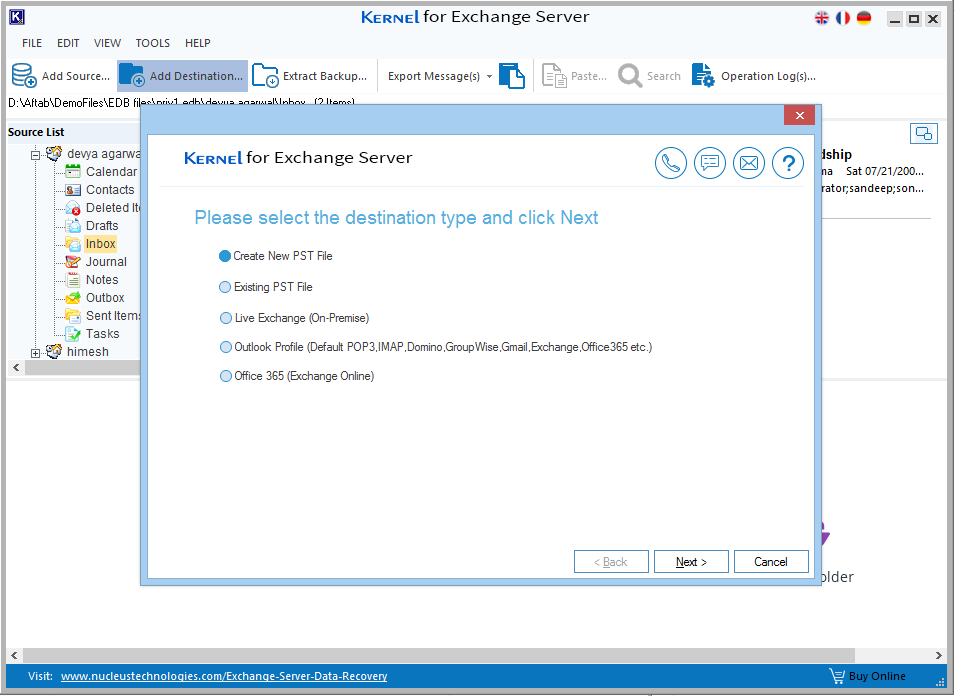Open Operation Log(s) from toolbar
The width and height of the screenshot is (955, 696).
click(x=703, y=76)
